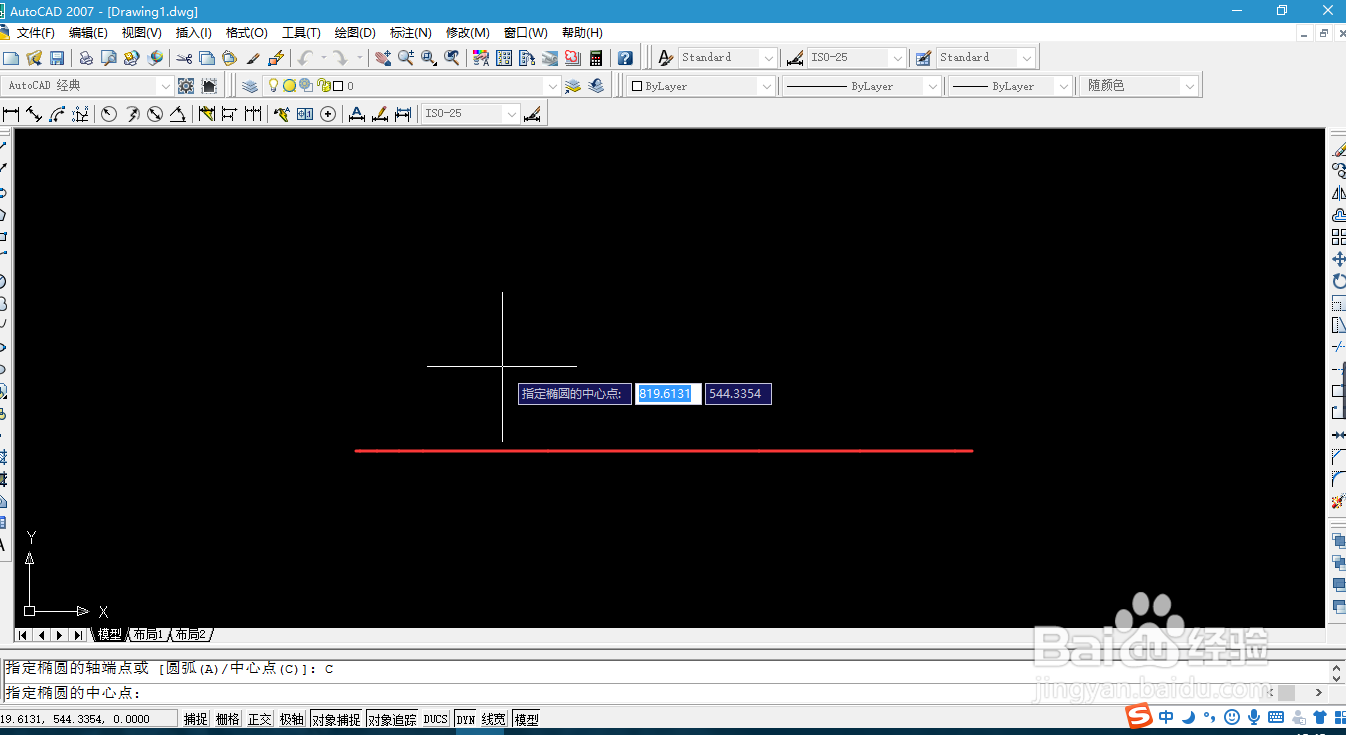Image resolution: width=1346 pixels, height=735 pixels.
Task: Click the Workspace Settings gear icon
Action: (186, 86)
